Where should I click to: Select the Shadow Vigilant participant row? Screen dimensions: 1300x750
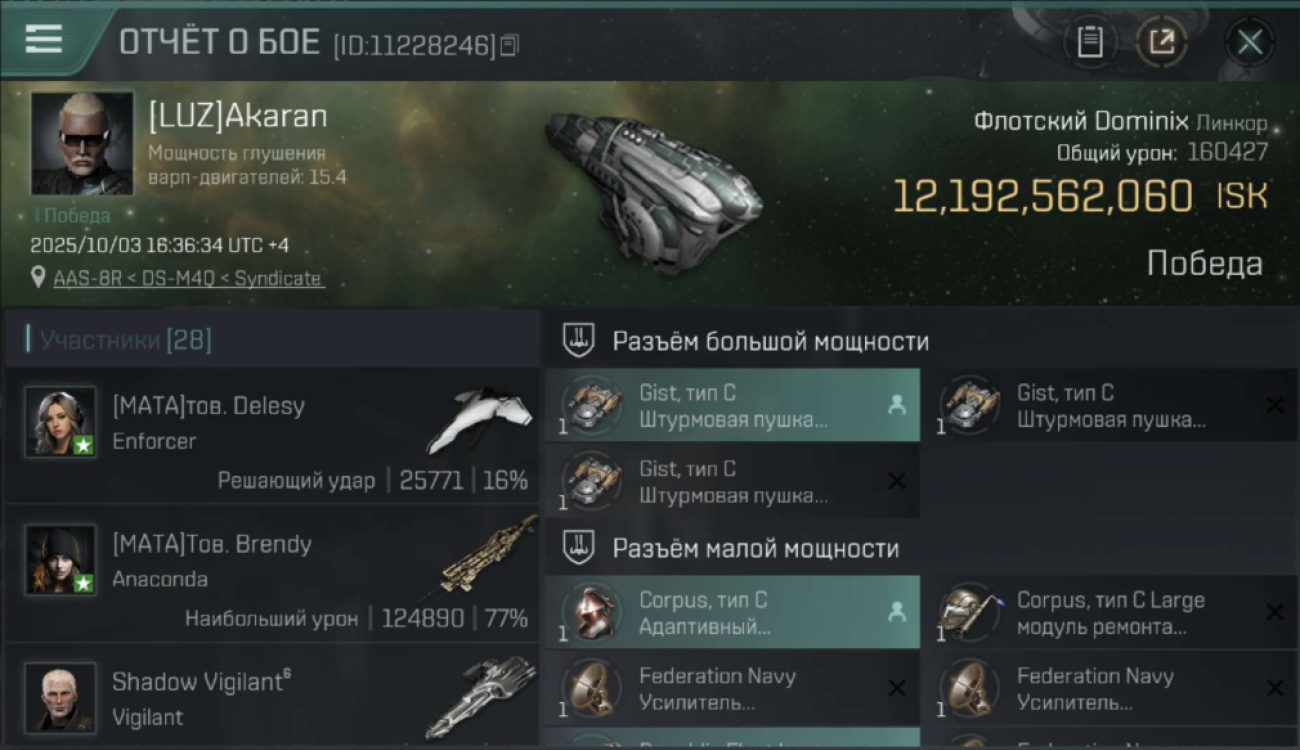point(272,695)
